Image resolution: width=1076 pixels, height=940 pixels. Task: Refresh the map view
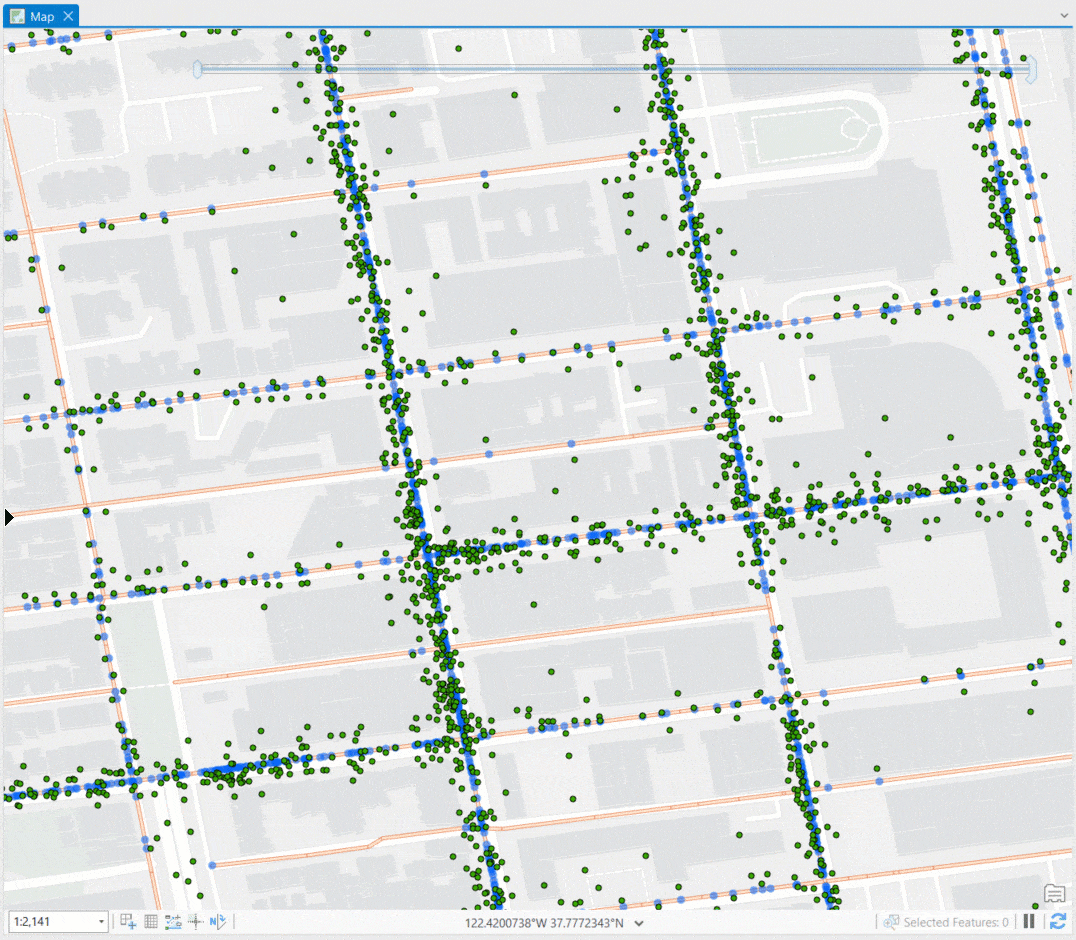1058,921
